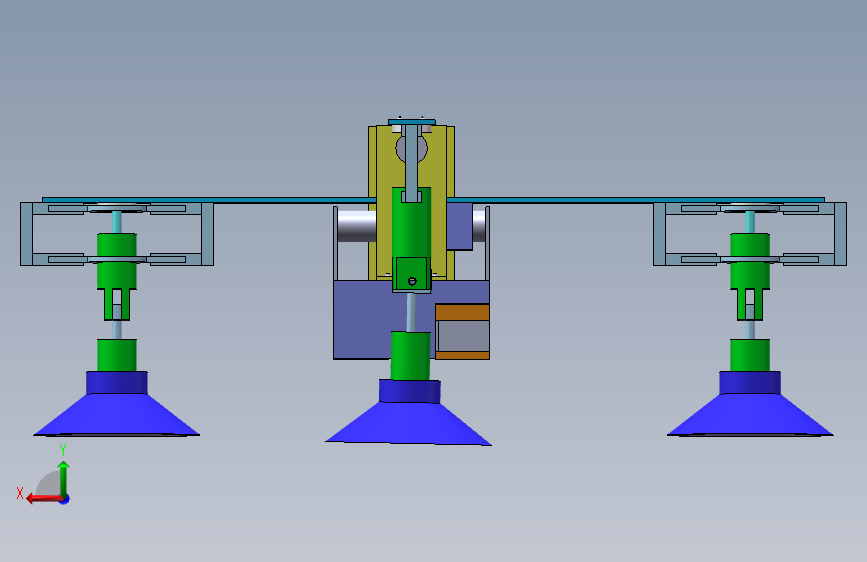The width and height of the screenshot is (867, 562).
Task: Click the green Y axis arrow of the triad
Action: [64, 478]
